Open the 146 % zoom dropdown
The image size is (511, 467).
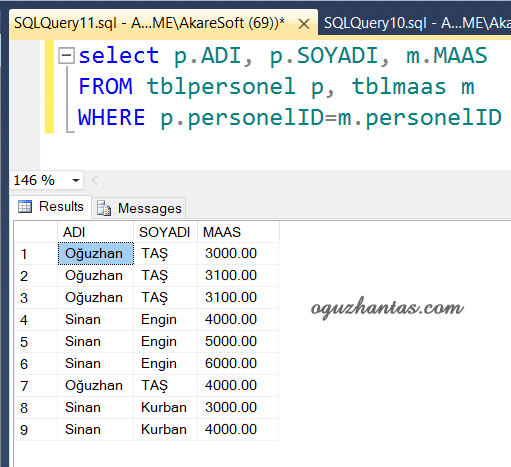[76, 181]
